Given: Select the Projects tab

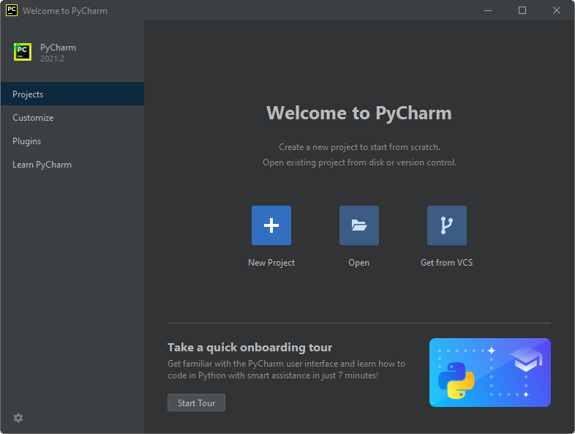Looking at the screenshot, I should tap(72, 94).
